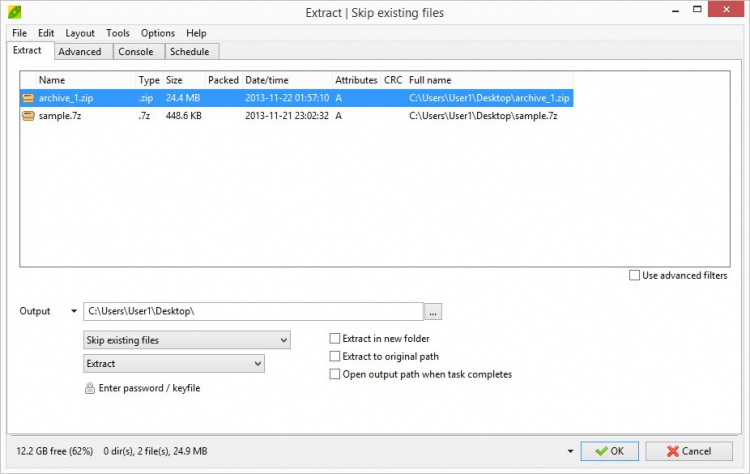Open the Extract action dropdown

[x=174, y=364]
